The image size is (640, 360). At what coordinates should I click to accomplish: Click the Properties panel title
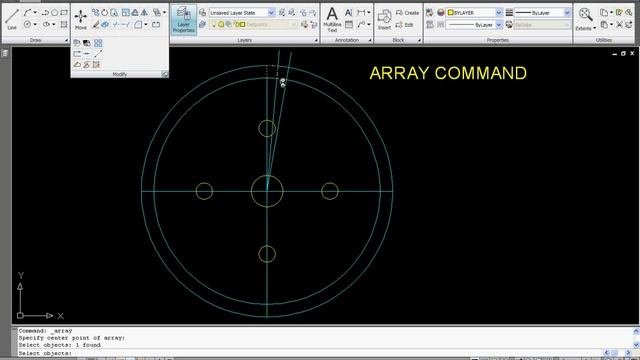point(498,40)
